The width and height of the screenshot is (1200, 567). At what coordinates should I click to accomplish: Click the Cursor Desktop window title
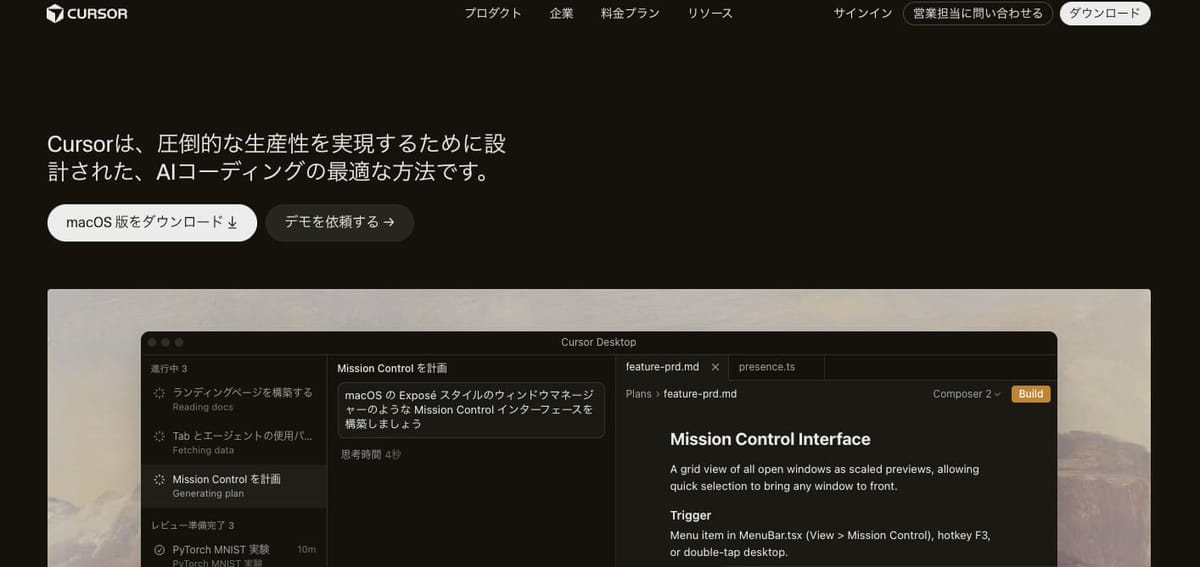[598, 342]
